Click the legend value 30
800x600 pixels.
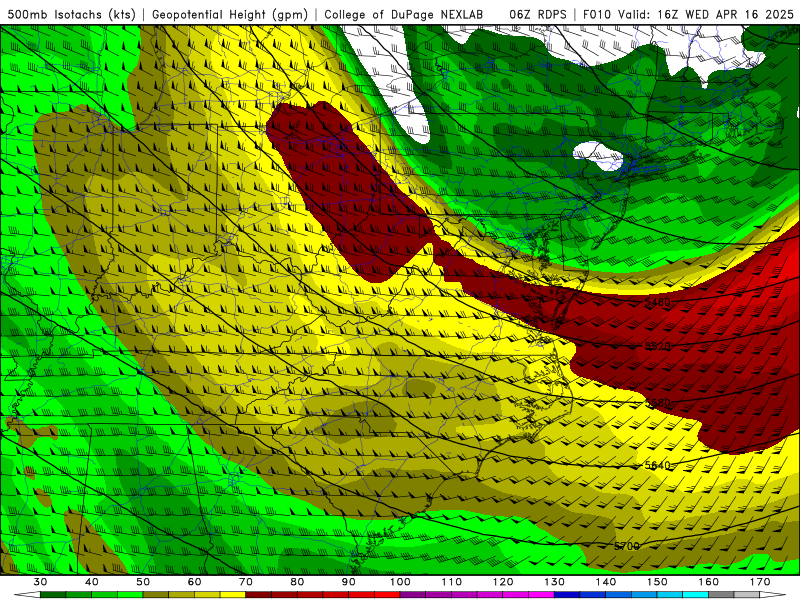coord(40,582)
